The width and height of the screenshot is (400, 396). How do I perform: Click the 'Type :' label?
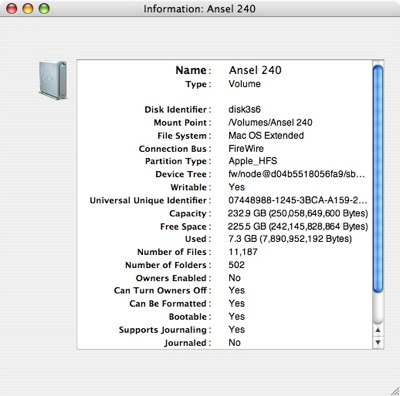point(198,84)
